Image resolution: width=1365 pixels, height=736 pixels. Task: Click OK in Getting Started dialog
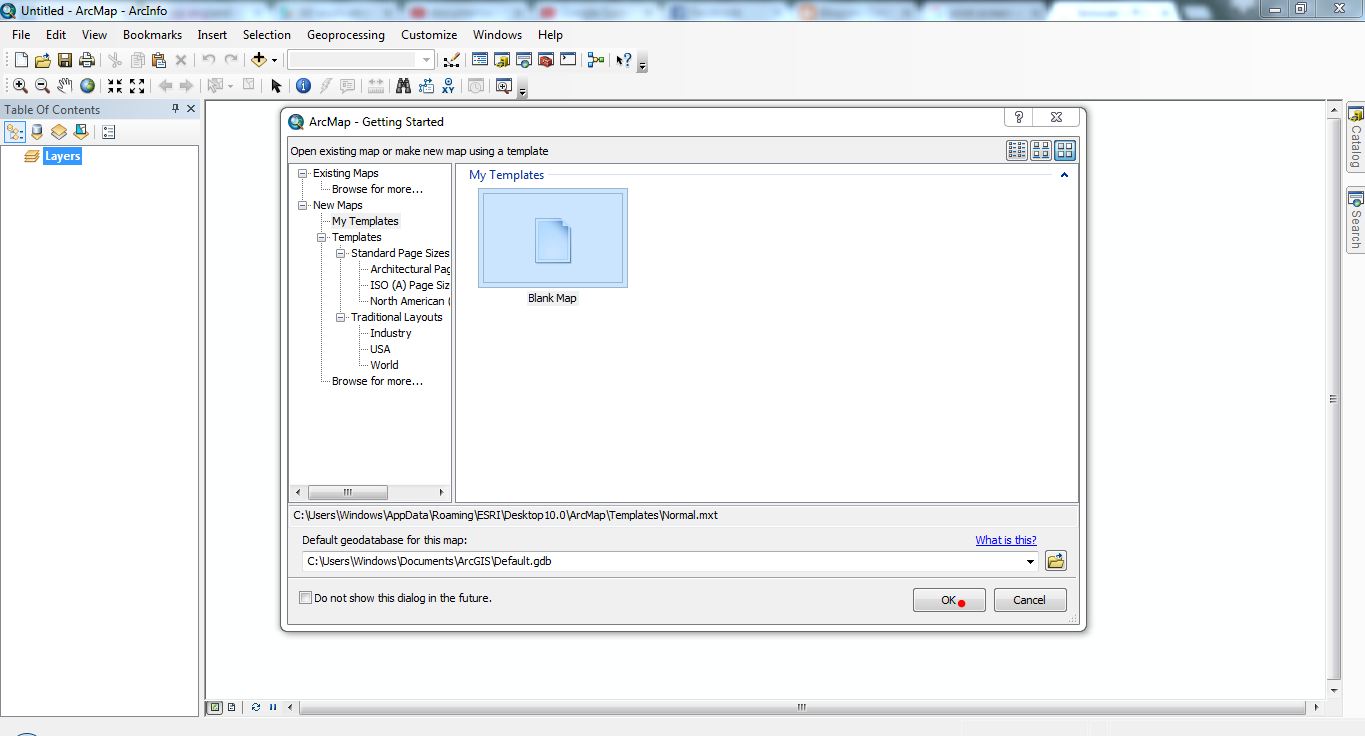coord(949,600)
